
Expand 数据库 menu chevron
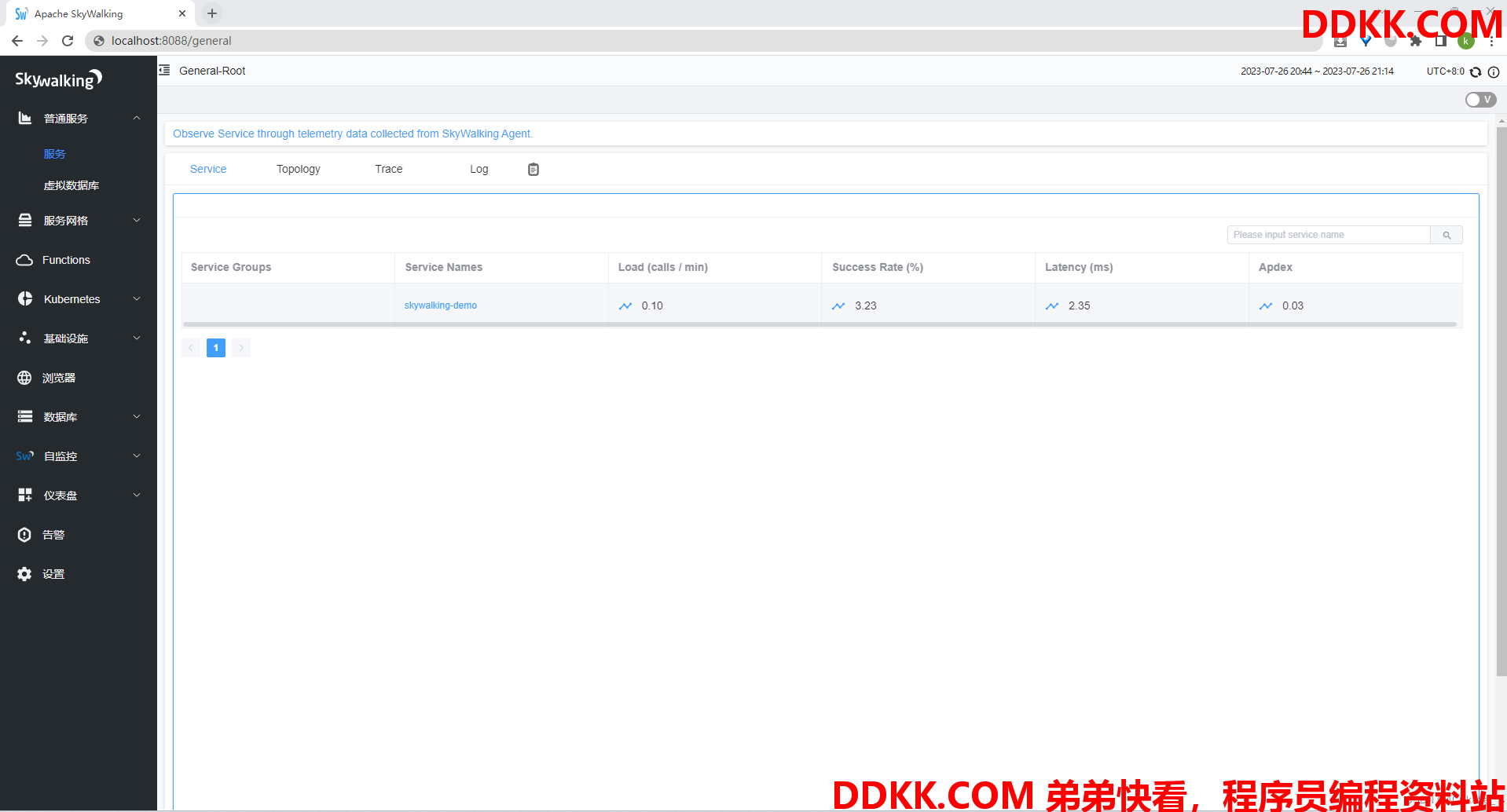coord(137,416)
